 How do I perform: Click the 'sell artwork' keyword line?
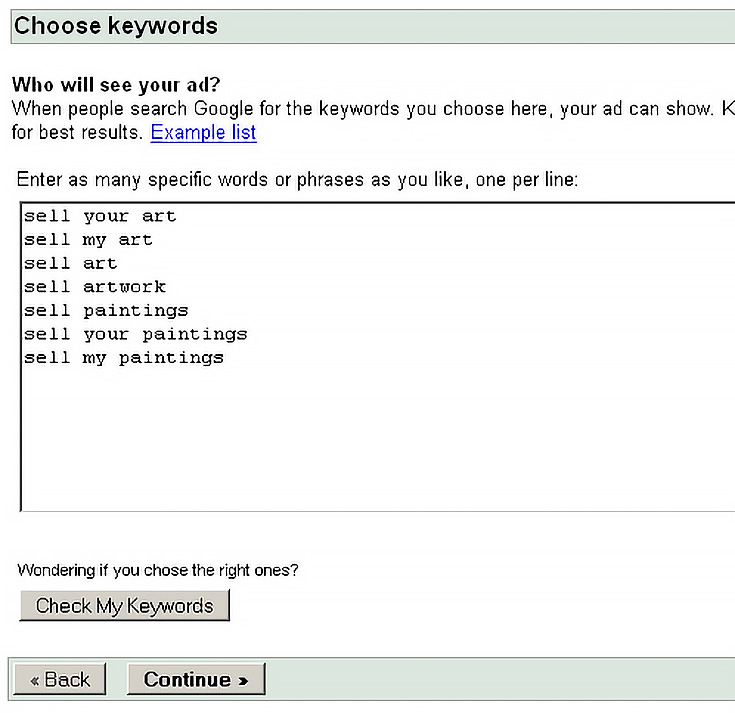coord(95,286)
